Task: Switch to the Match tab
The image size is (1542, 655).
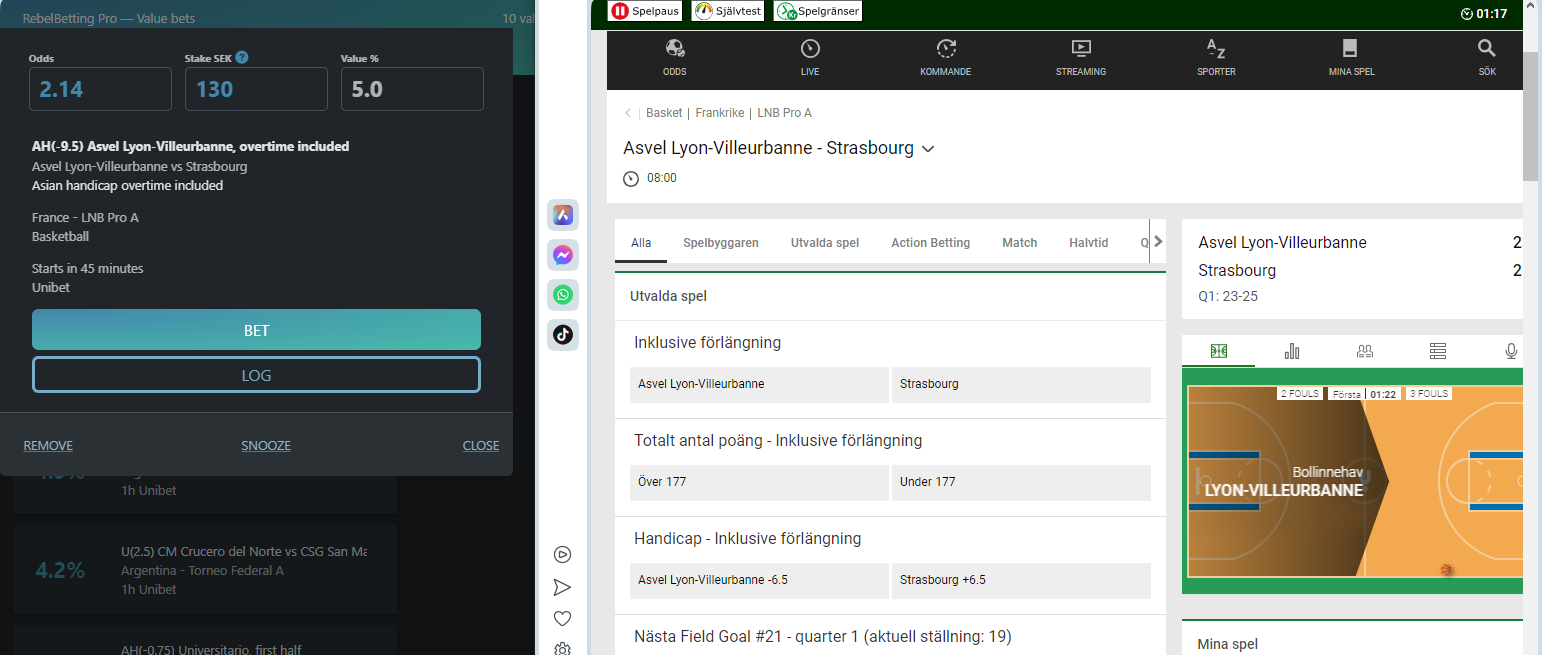Action: tap(1020, 242)
